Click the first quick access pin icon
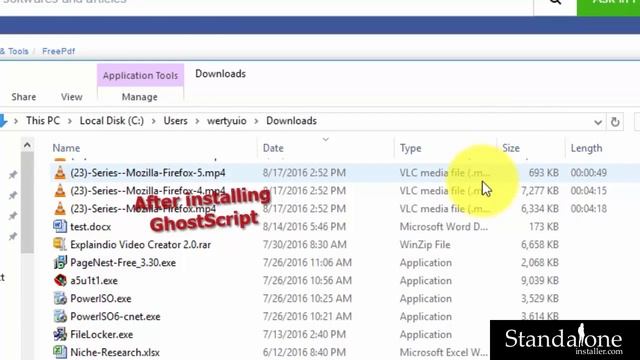This screenshot has height=360, width=640. click(13, 175)
